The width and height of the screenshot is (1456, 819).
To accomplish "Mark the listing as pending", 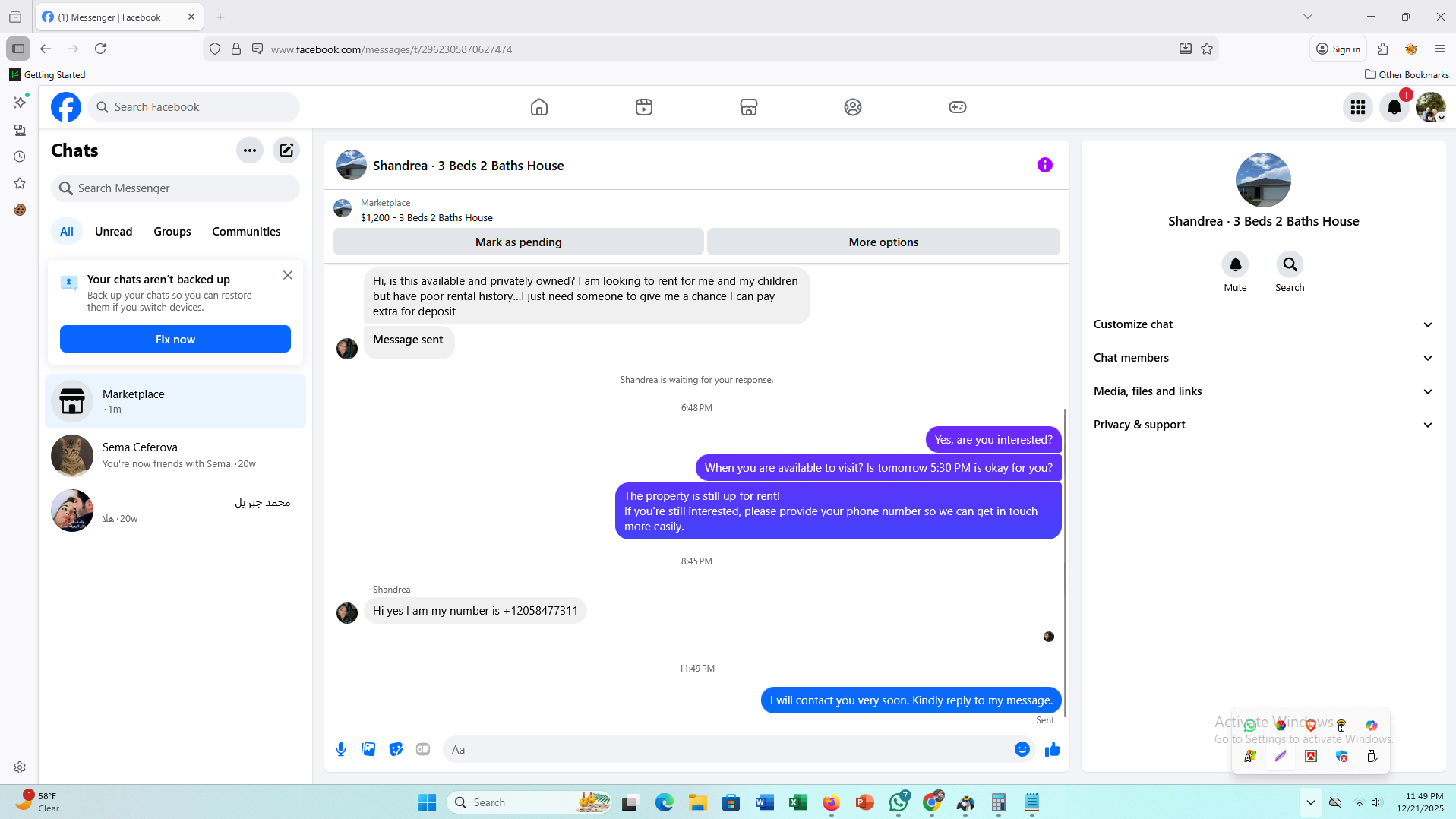I will 519,242.
